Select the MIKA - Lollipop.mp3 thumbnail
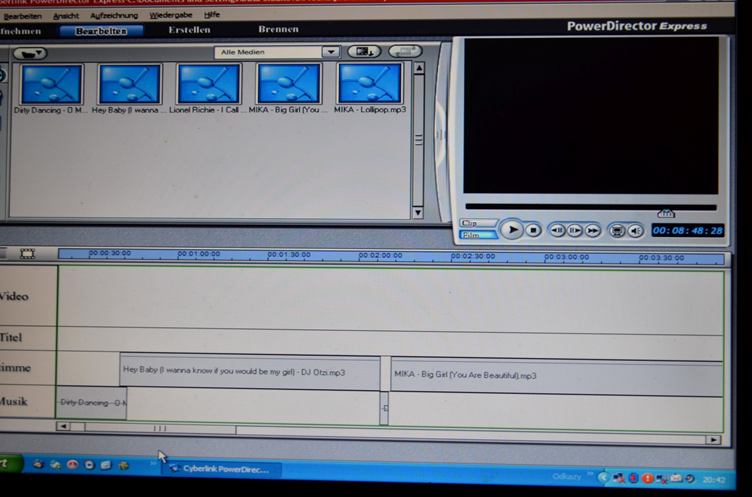 click(369, 83)
